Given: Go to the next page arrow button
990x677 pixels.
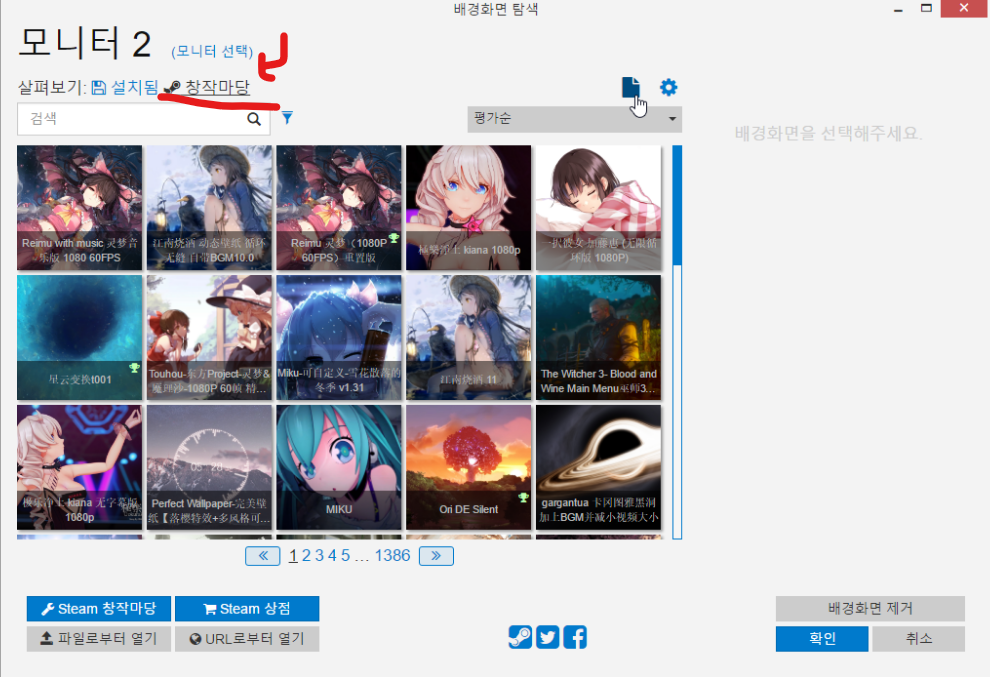Looking at the screenshot, I should [436, 556].
